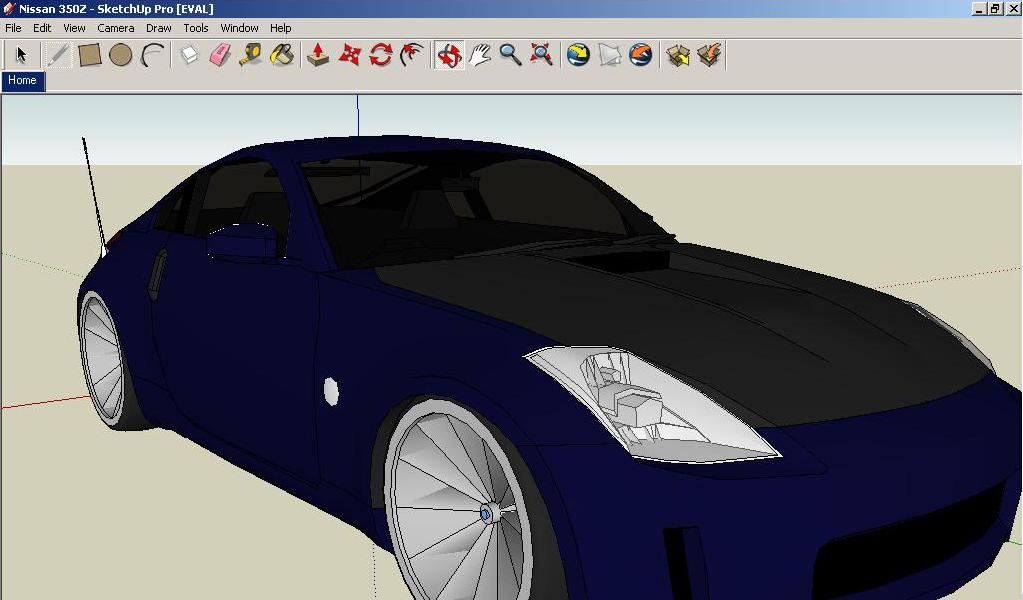Open the Help menu

coord(281,28)
